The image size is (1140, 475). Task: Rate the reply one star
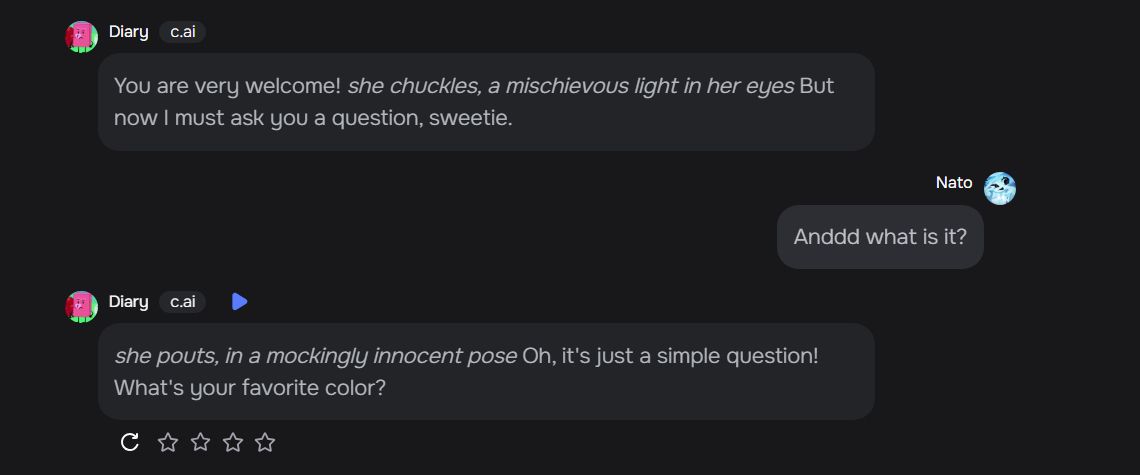tap(168, 442)
